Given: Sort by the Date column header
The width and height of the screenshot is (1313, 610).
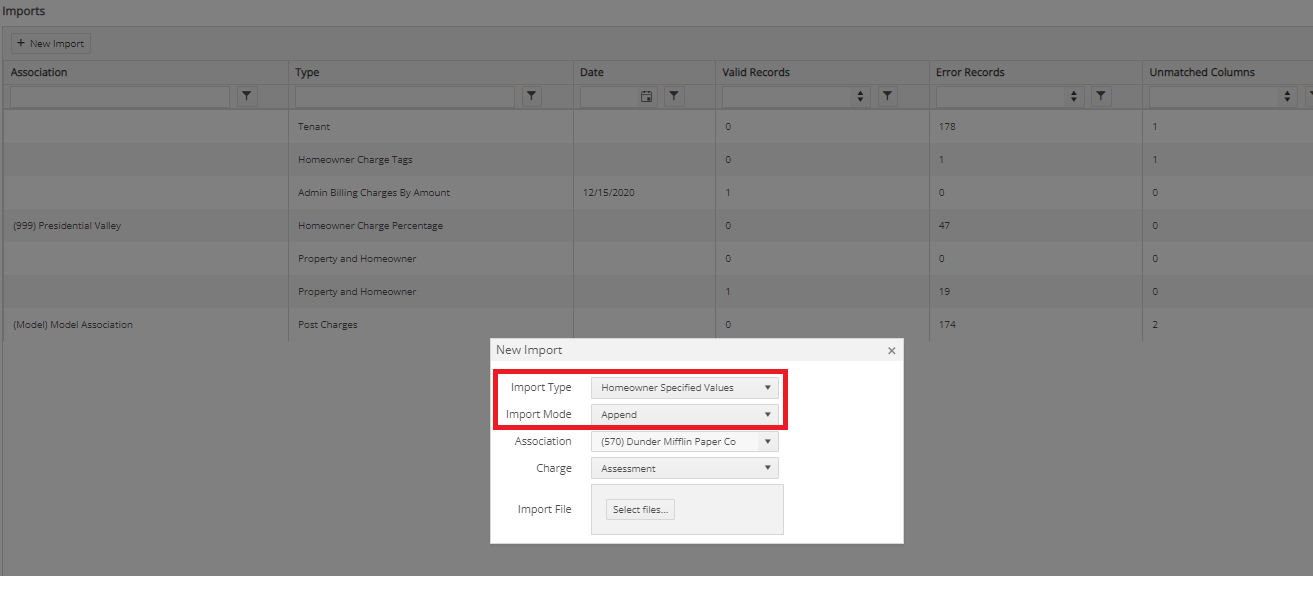Looking at the screenshot, I should 592,72.
